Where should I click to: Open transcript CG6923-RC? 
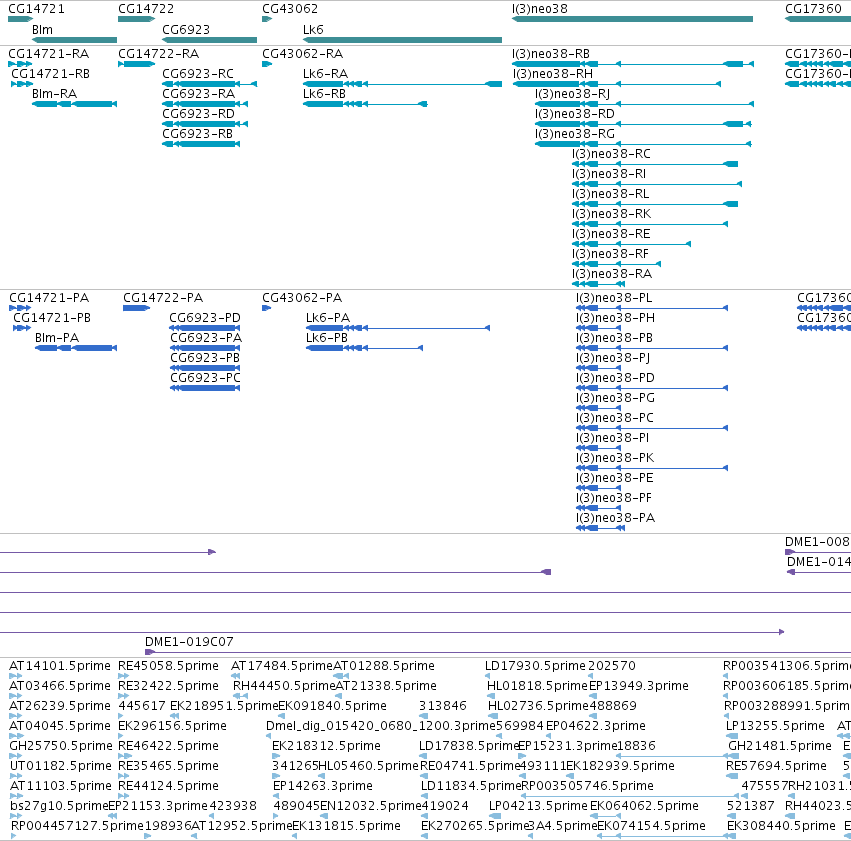click(x=198, y=74)
